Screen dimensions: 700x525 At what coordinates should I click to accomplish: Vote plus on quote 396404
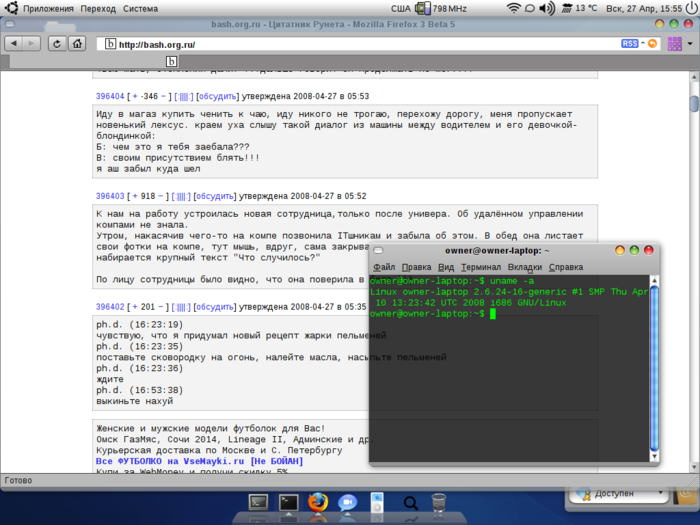click(135, 96)
